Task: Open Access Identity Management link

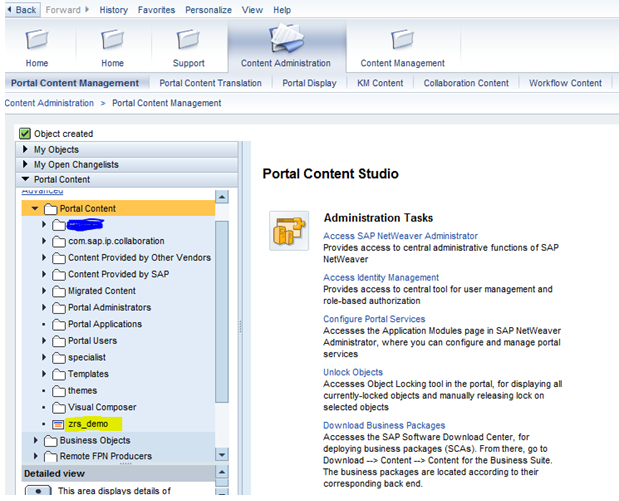Action: 381,278
